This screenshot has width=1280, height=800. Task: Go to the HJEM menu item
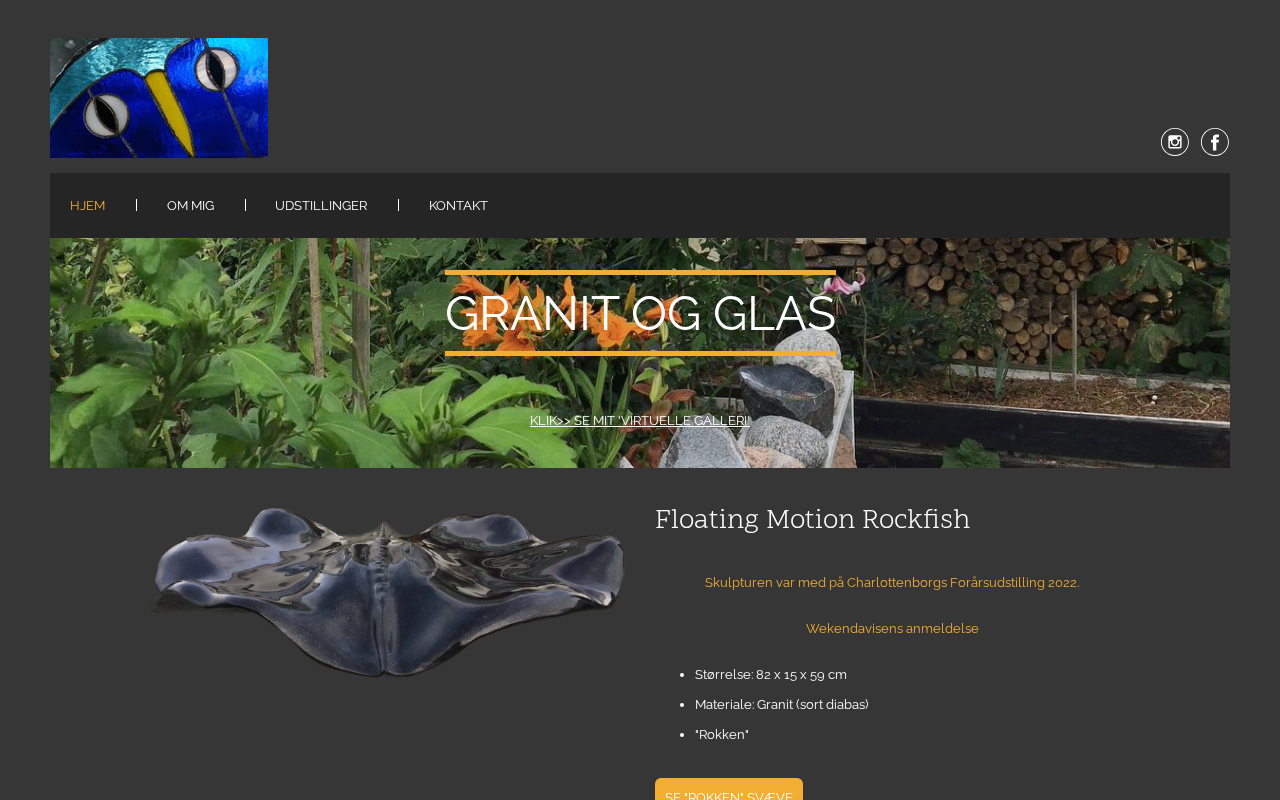[x=88, y=205]
